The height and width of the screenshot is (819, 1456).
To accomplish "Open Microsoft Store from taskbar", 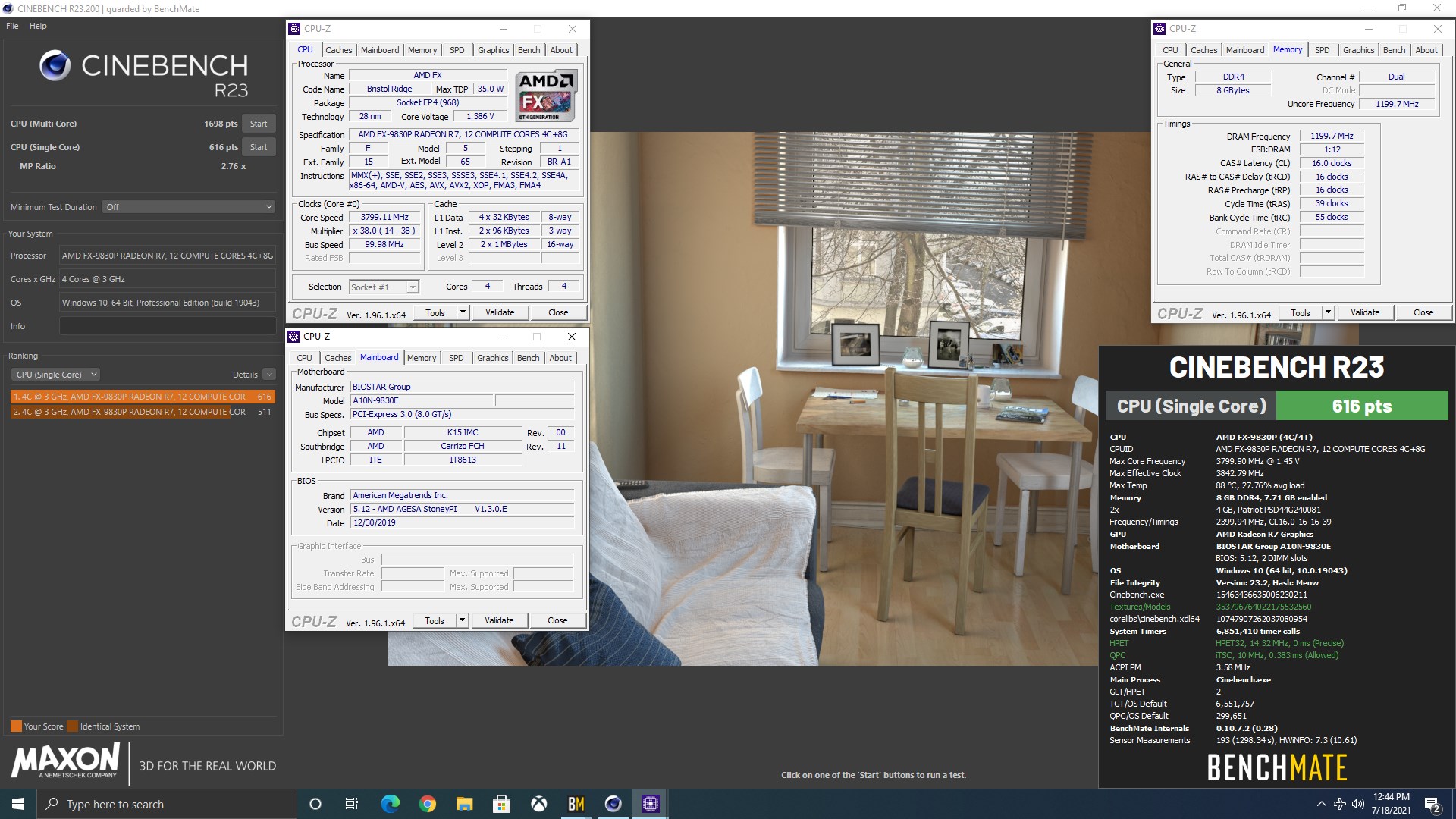I will pyautogui.click(x=501, y=804).
